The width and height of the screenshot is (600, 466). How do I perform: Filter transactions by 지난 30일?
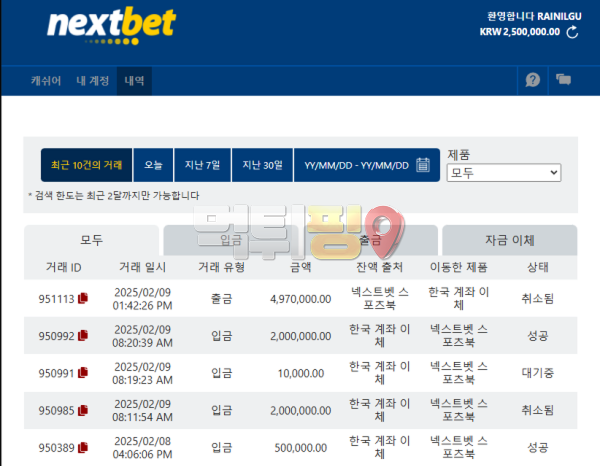coord(262,165)
